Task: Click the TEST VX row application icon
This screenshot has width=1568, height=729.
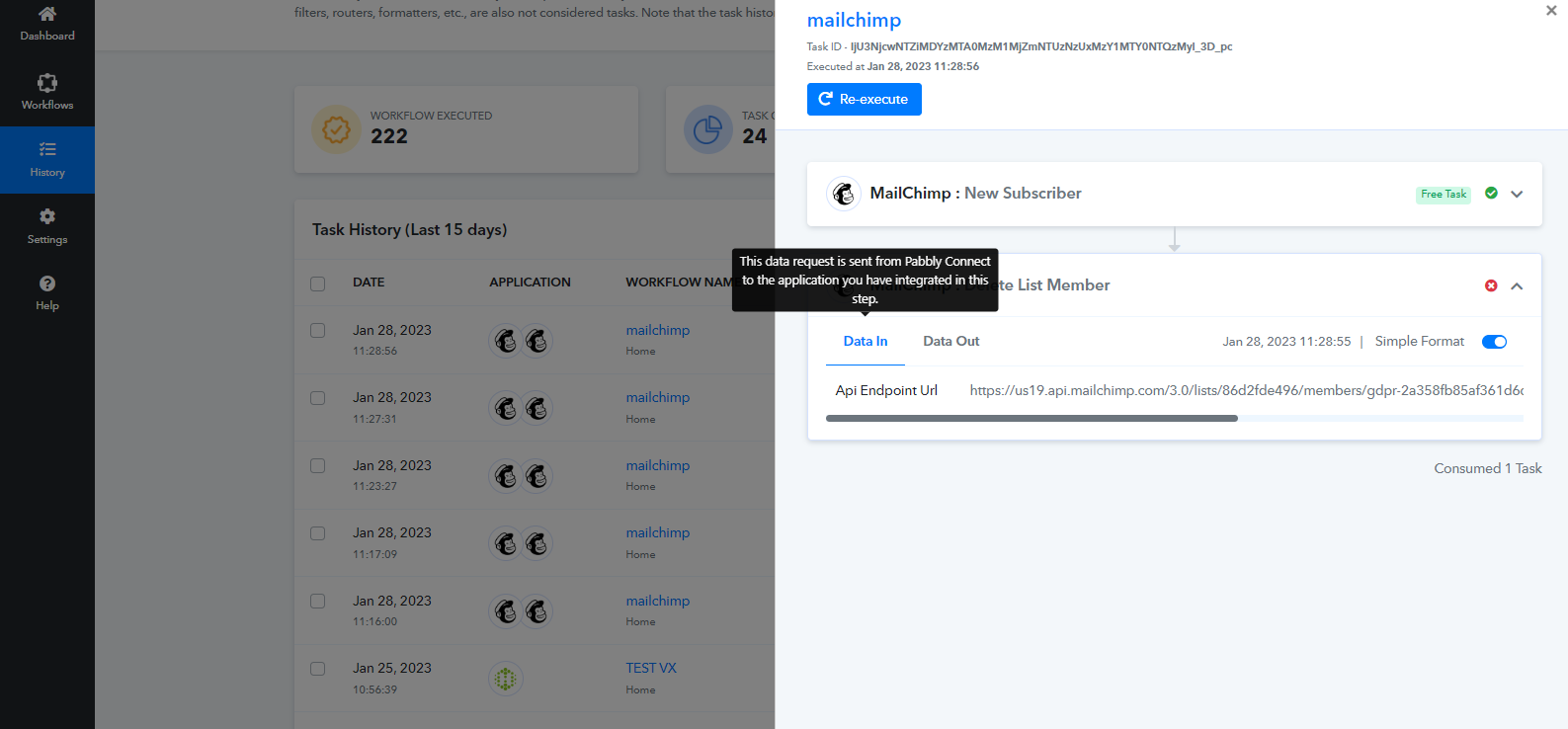Action: click(506, 679)
